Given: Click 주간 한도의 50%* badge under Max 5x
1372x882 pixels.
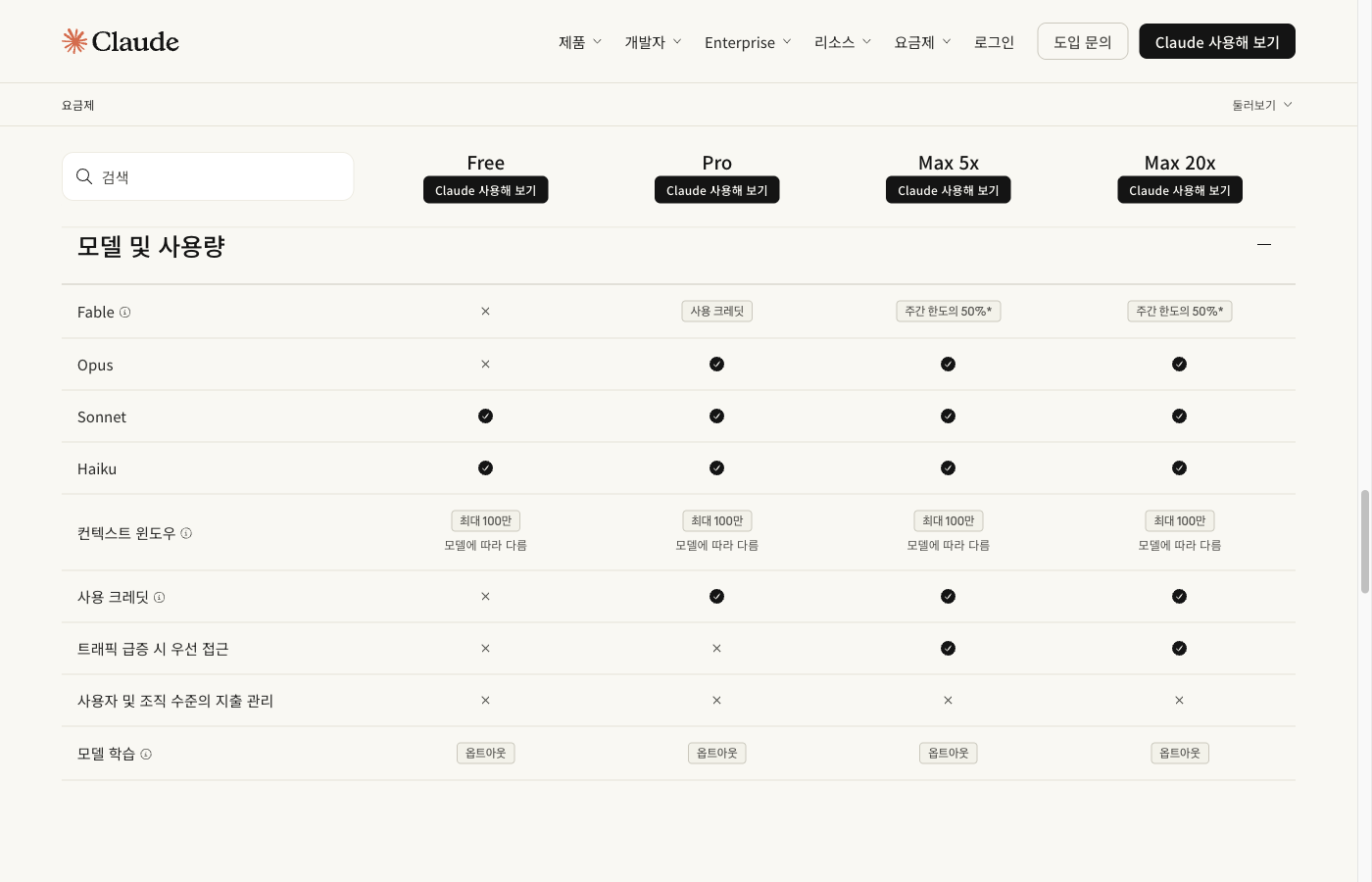Looking at the screenshot, I should coord(948,312).
